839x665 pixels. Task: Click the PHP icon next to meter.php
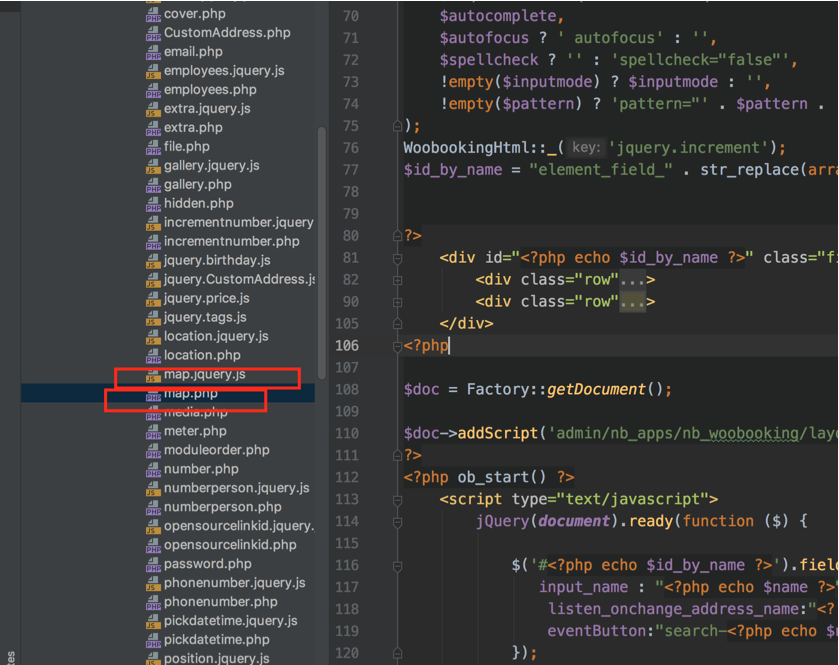point(153,432)
